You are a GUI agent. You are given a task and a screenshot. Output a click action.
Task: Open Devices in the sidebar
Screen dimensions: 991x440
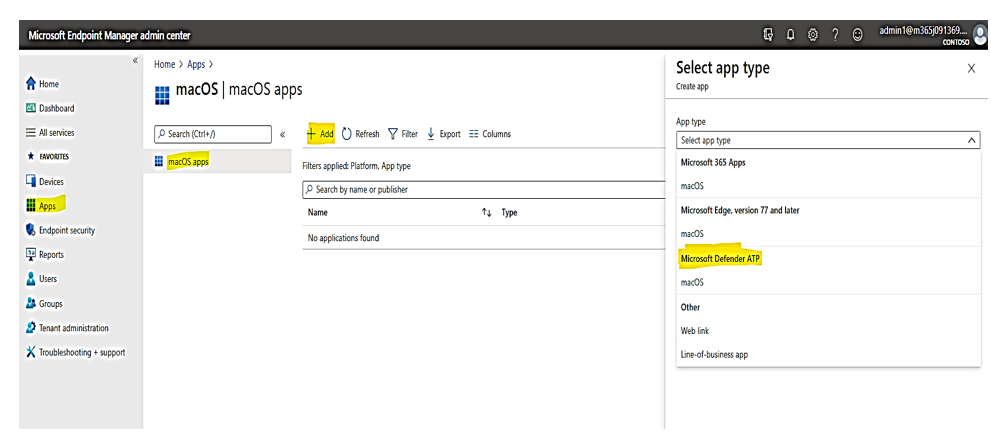pyautogui.click(x=45, y=181)
